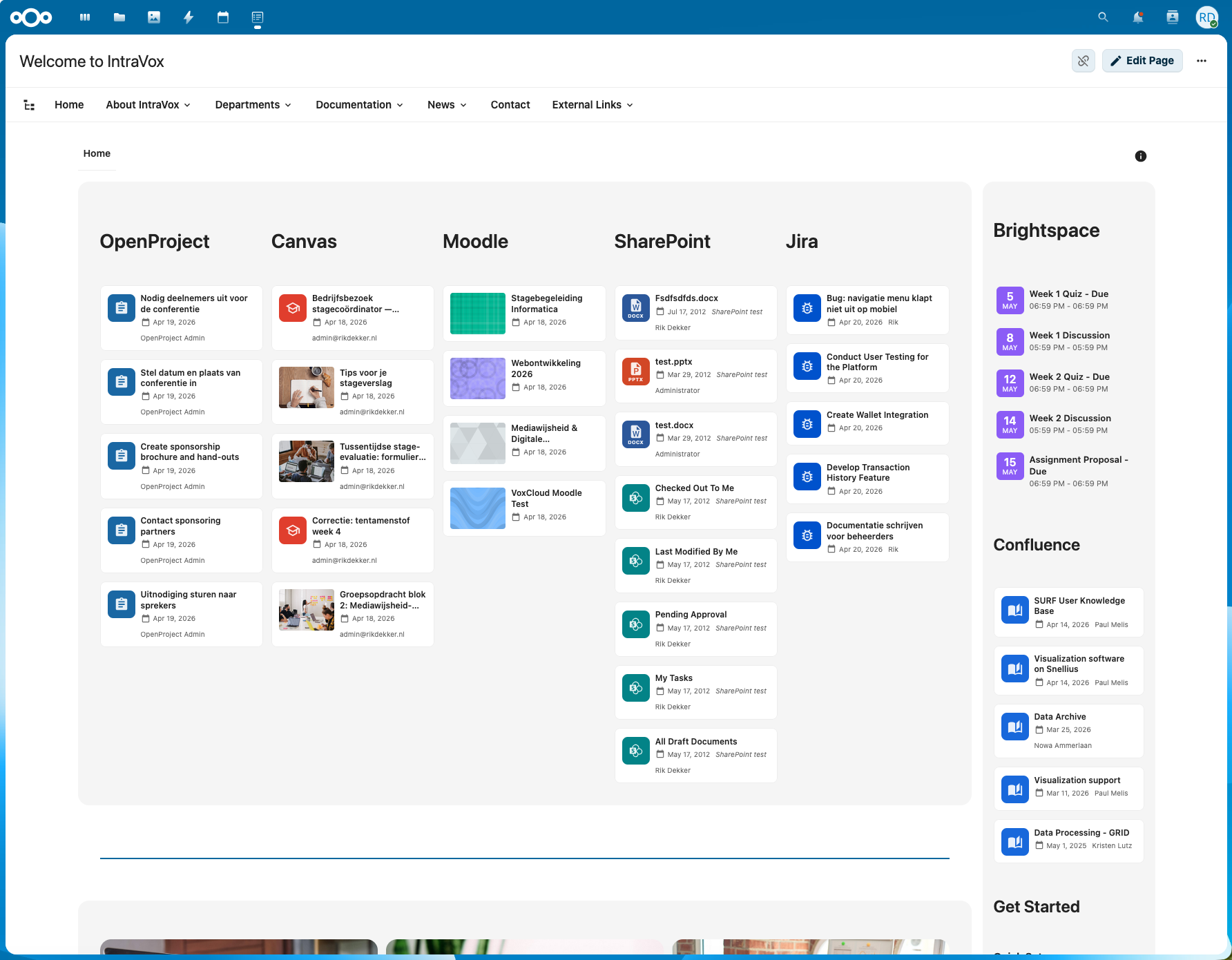Open Bug: navigatie menu klapt niet uit
This screenshot has height=960, width=1232.
[x=867, y=310]
